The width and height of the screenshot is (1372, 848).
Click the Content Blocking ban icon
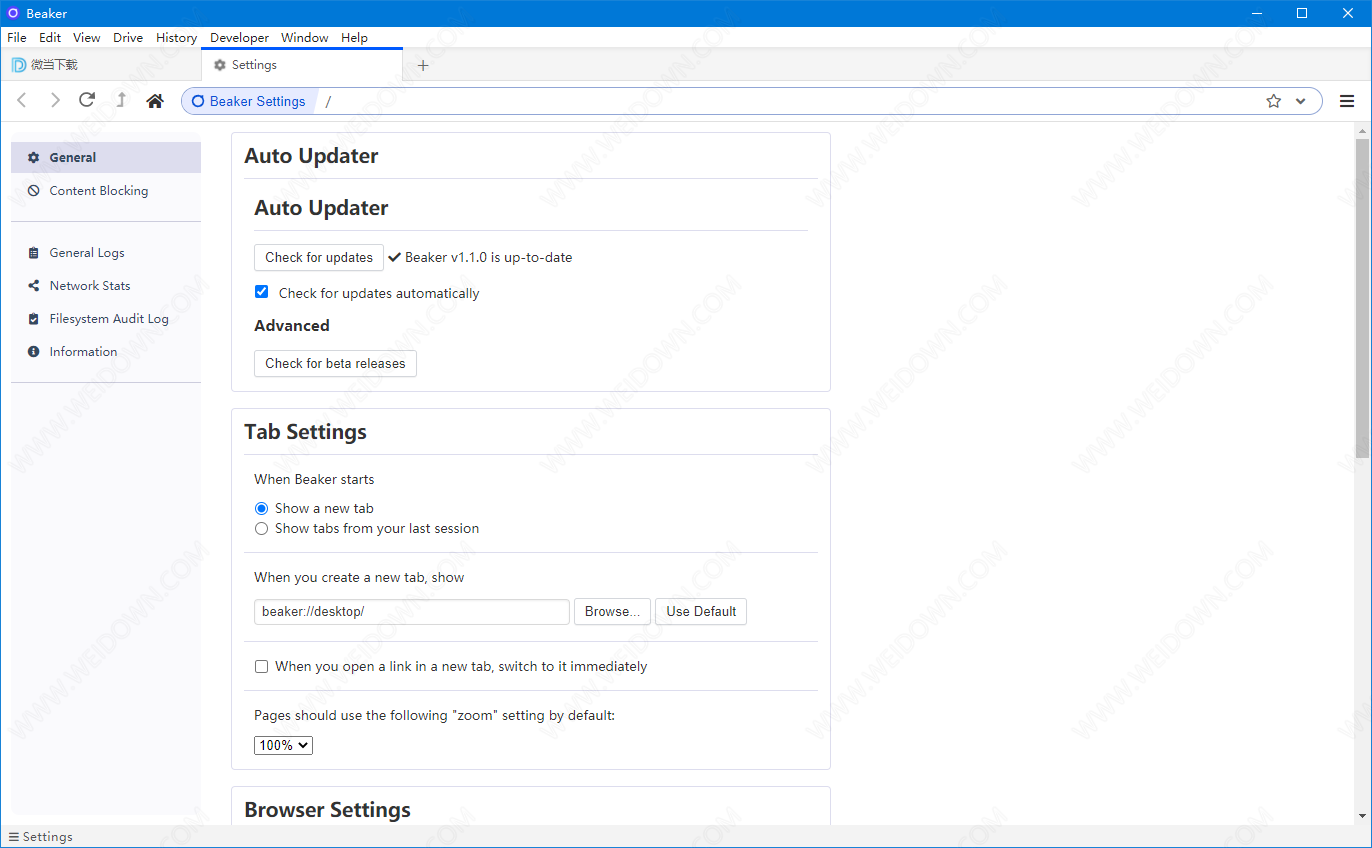tap(34, 190)
